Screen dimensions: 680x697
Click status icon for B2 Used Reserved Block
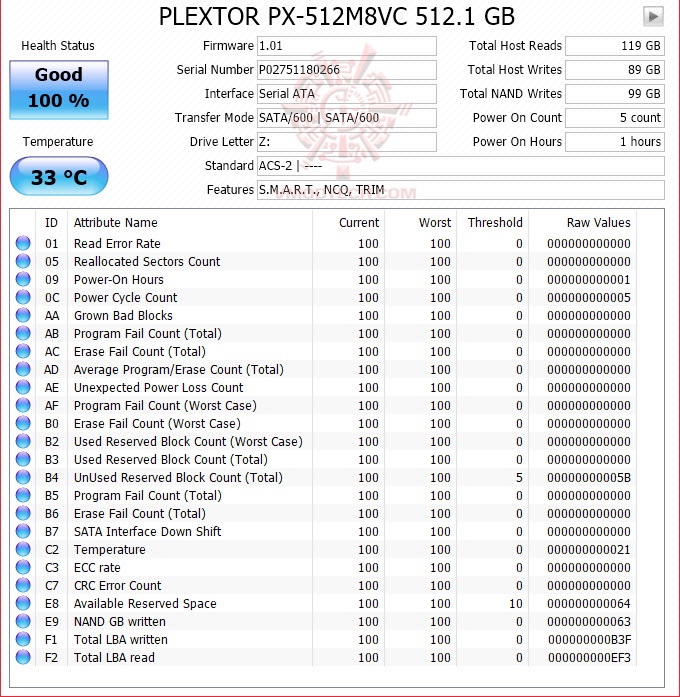(23, 441)
